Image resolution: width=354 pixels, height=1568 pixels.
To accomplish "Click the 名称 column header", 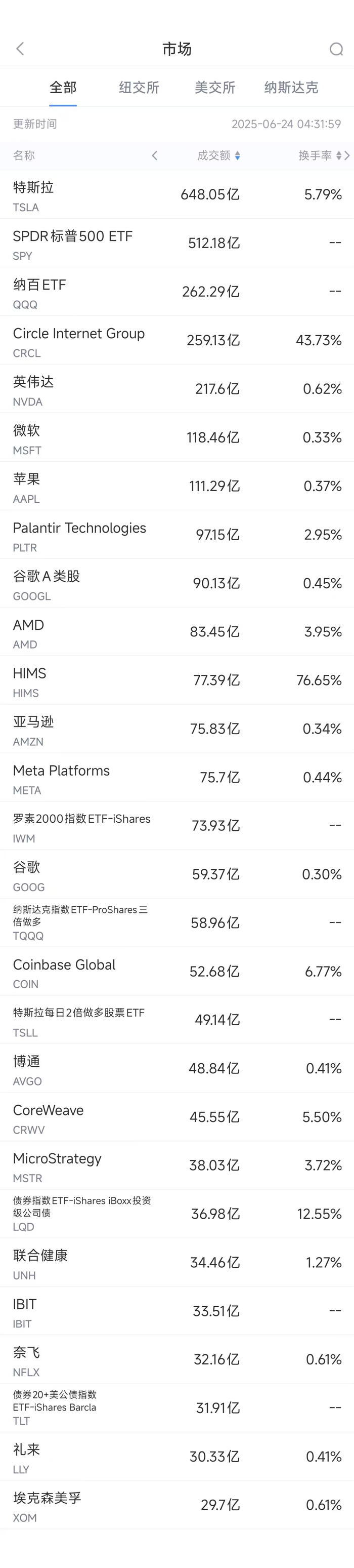I will (x=24, y=156).
